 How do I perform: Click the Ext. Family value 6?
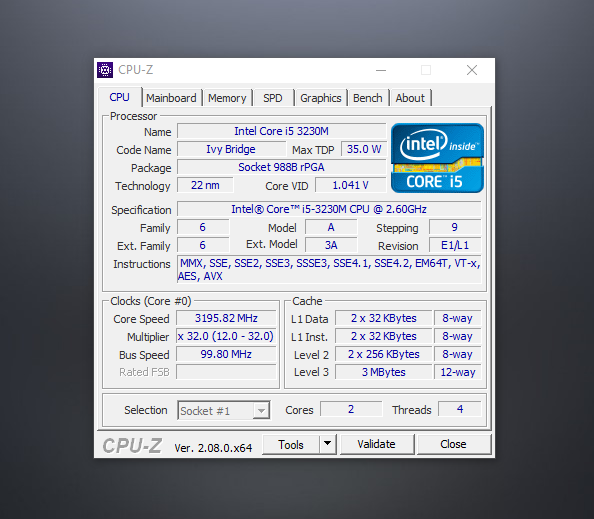203,245
